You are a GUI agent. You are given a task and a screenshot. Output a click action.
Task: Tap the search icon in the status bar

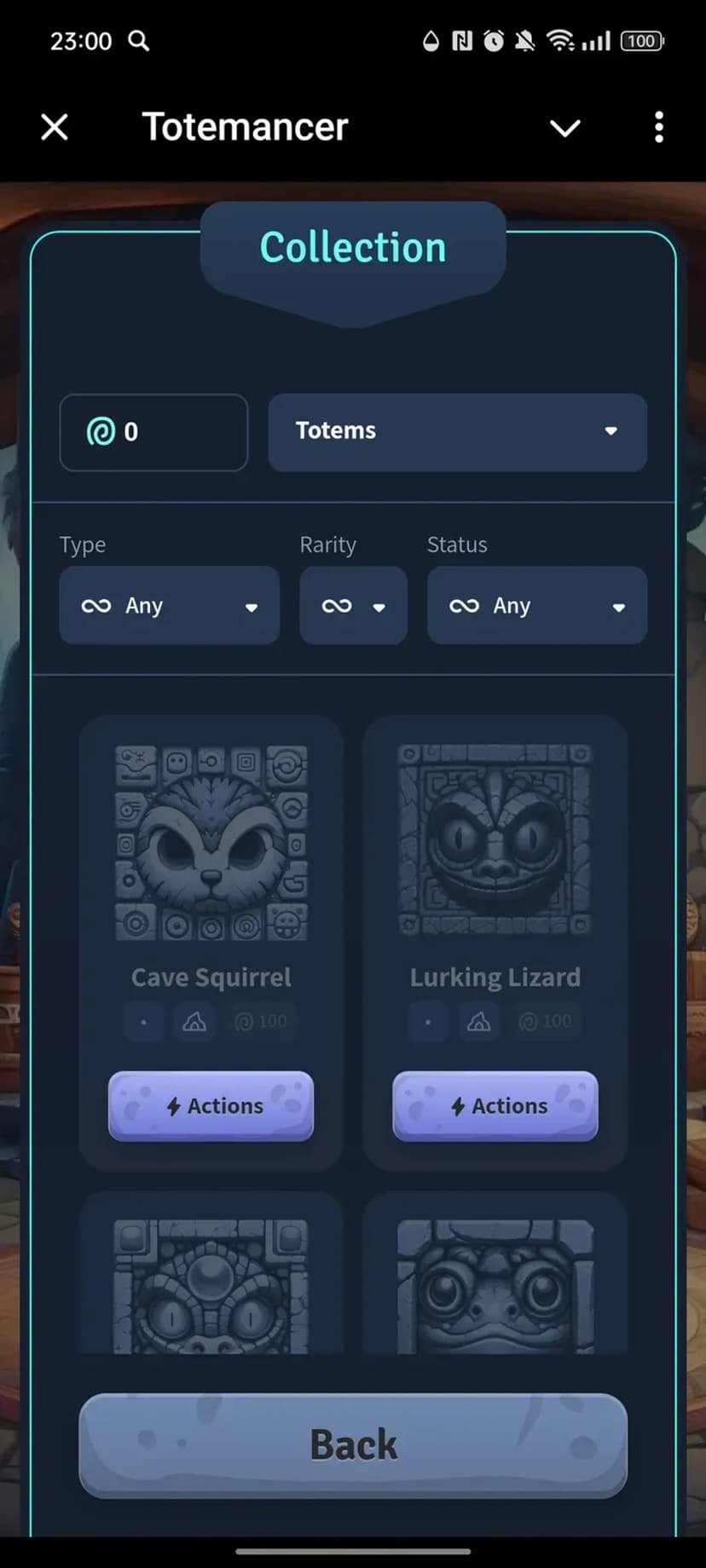(138, 41)
